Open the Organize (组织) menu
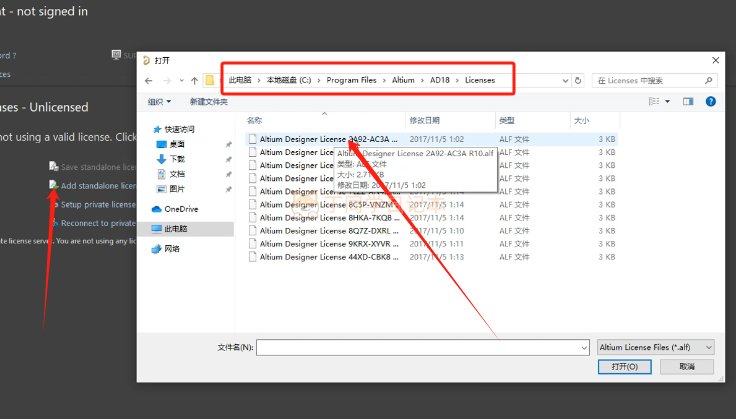The image size is (736, 419). 159,101
